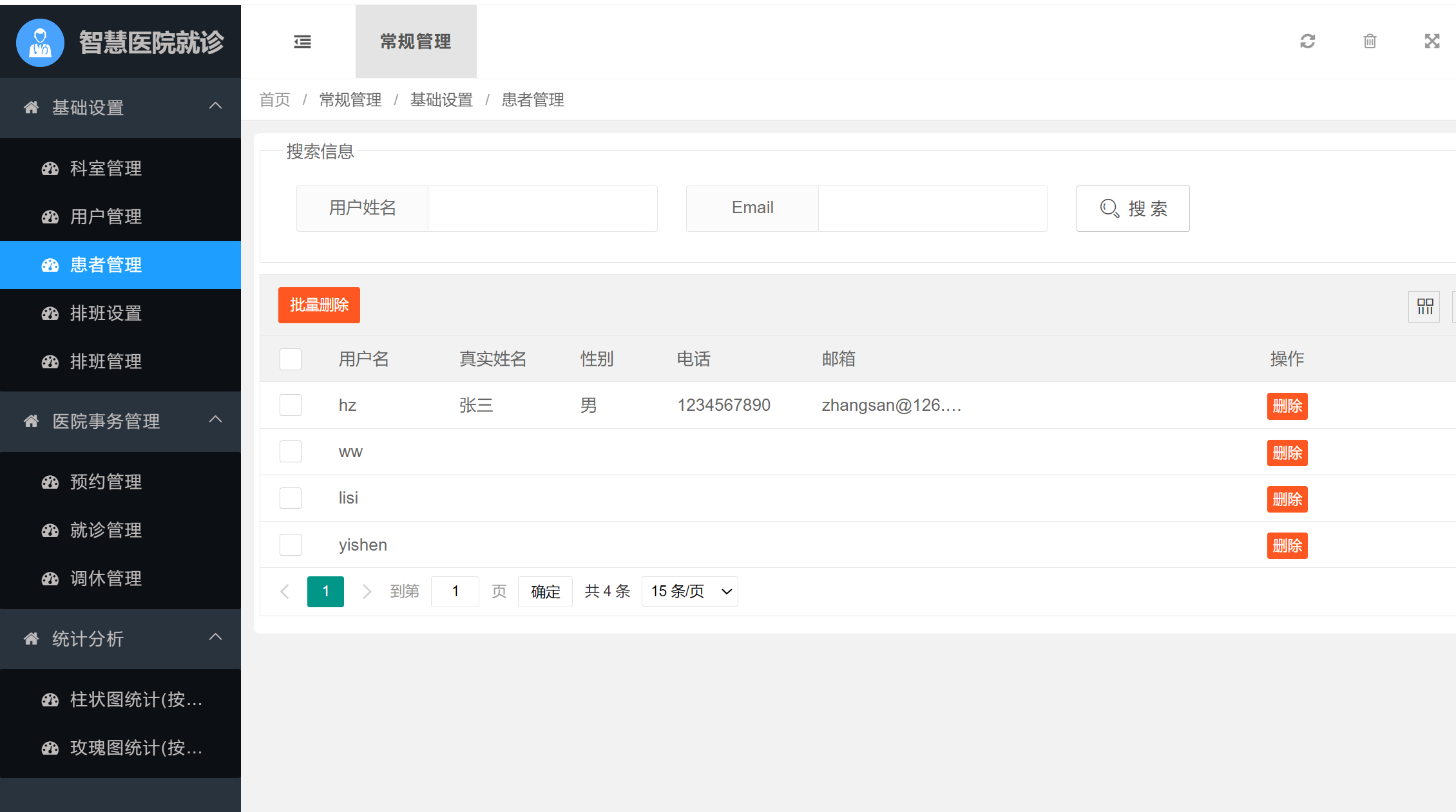Open the 15 条/页 page size dropdown

[x=689, y=591]
